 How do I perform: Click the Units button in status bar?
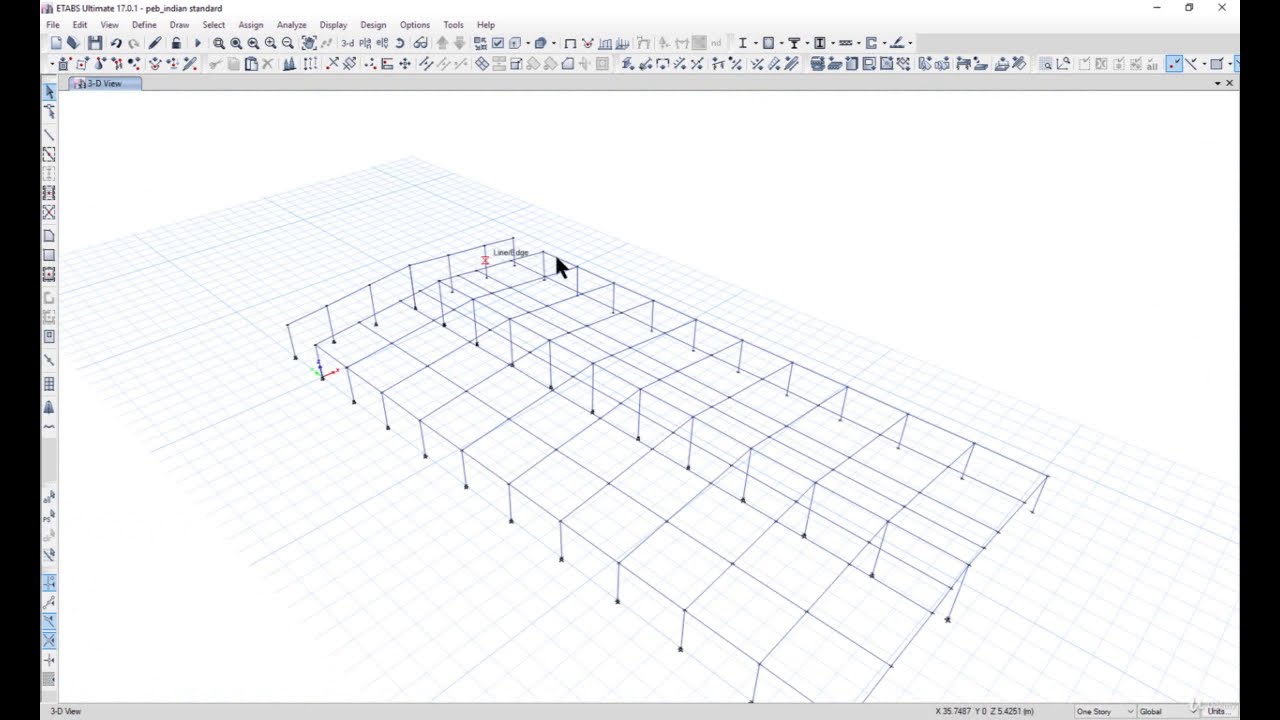coord(1217,711)
